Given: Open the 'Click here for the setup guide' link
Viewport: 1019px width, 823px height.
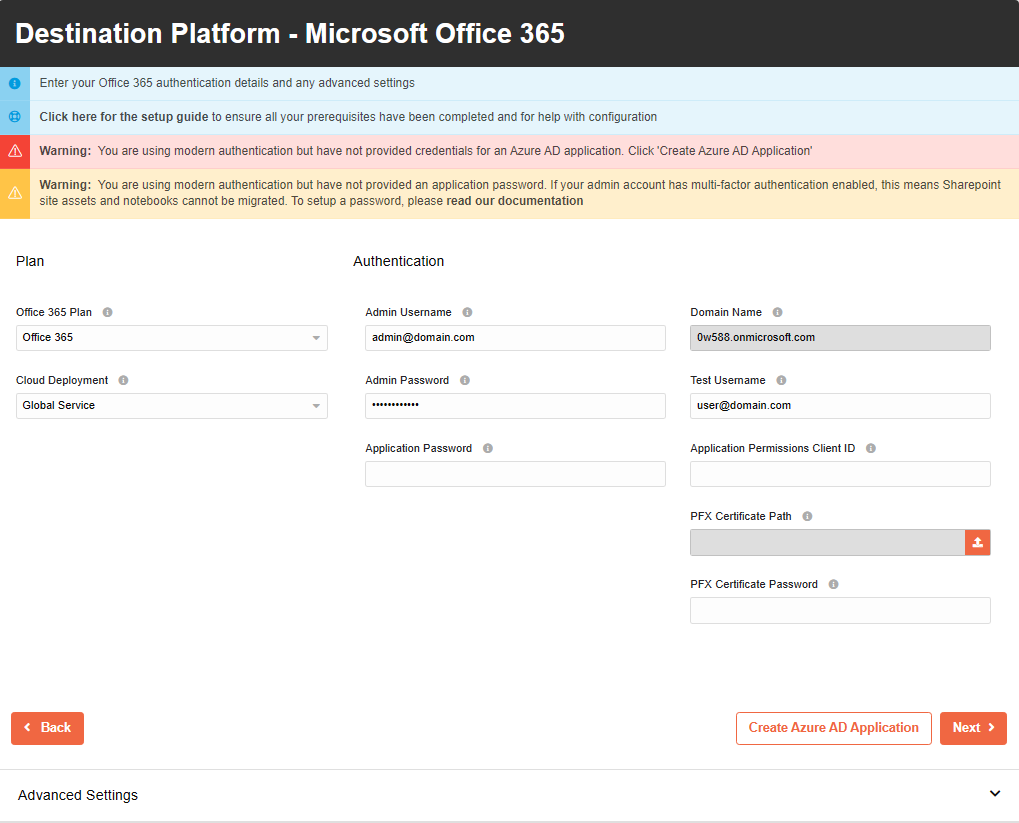Looking at the screenshot, I should [123, 117].
